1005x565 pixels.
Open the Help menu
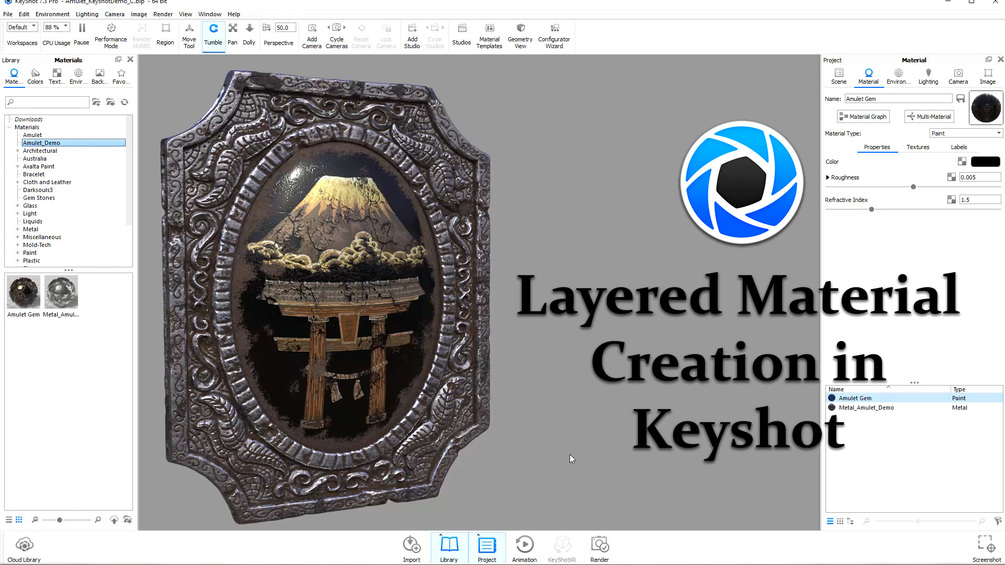[234, 14]
